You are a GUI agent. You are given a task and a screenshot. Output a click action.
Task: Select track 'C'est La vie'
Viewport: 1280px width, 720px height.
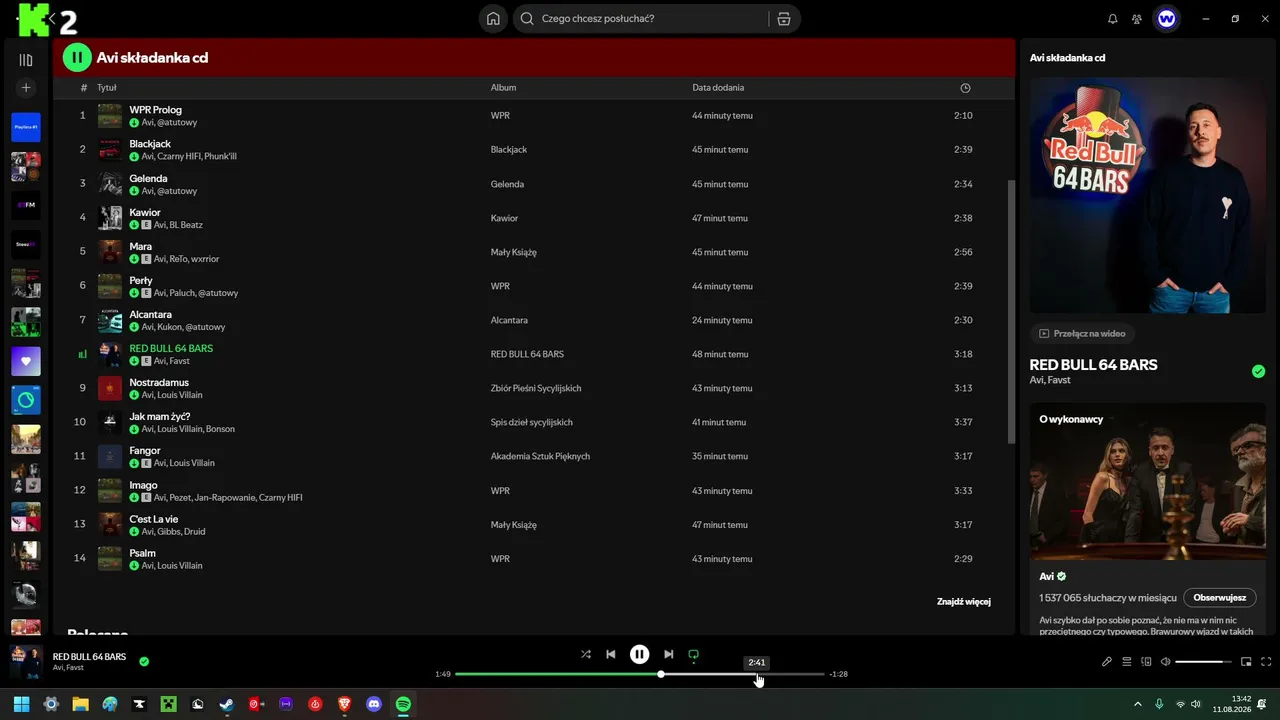click(153, 519)
